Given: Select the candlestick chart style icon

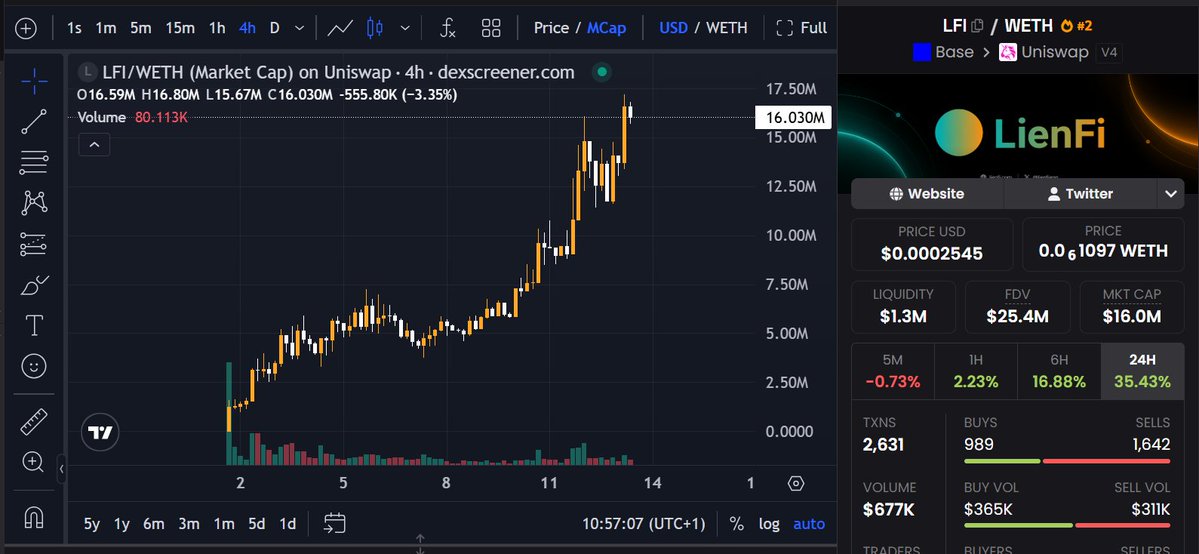Looking at the screenshot, I should pos(375,28).
